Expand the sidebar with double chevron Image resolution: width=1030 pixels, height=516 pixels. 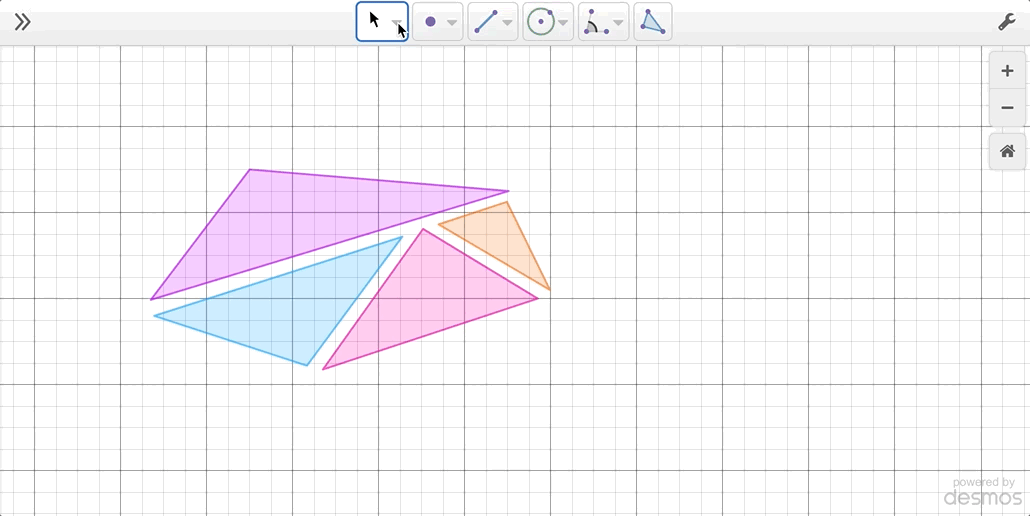[x=22, y=22]
